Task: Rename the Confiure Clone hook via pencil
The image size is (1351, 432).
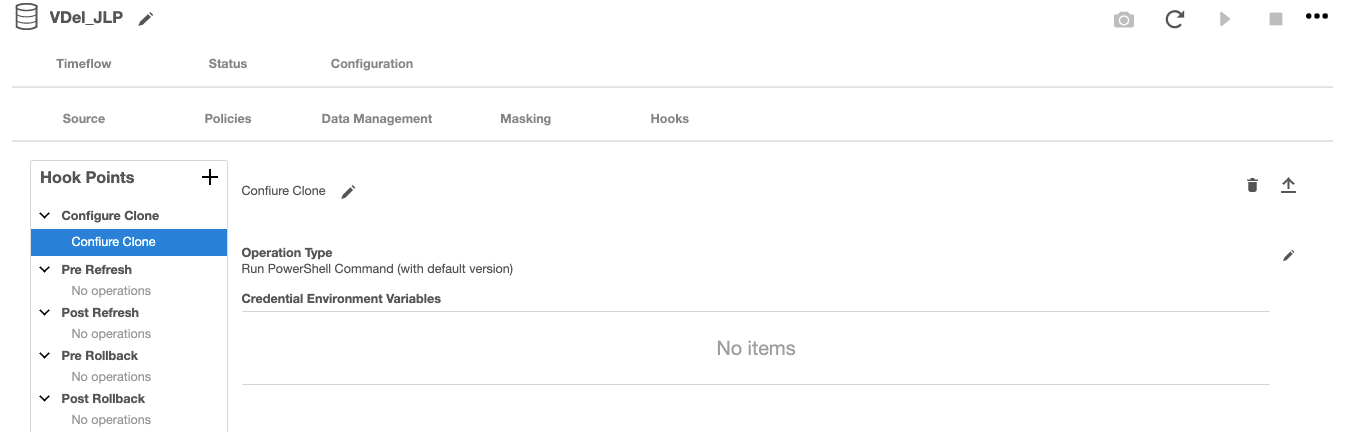Action: coord(348,192)
